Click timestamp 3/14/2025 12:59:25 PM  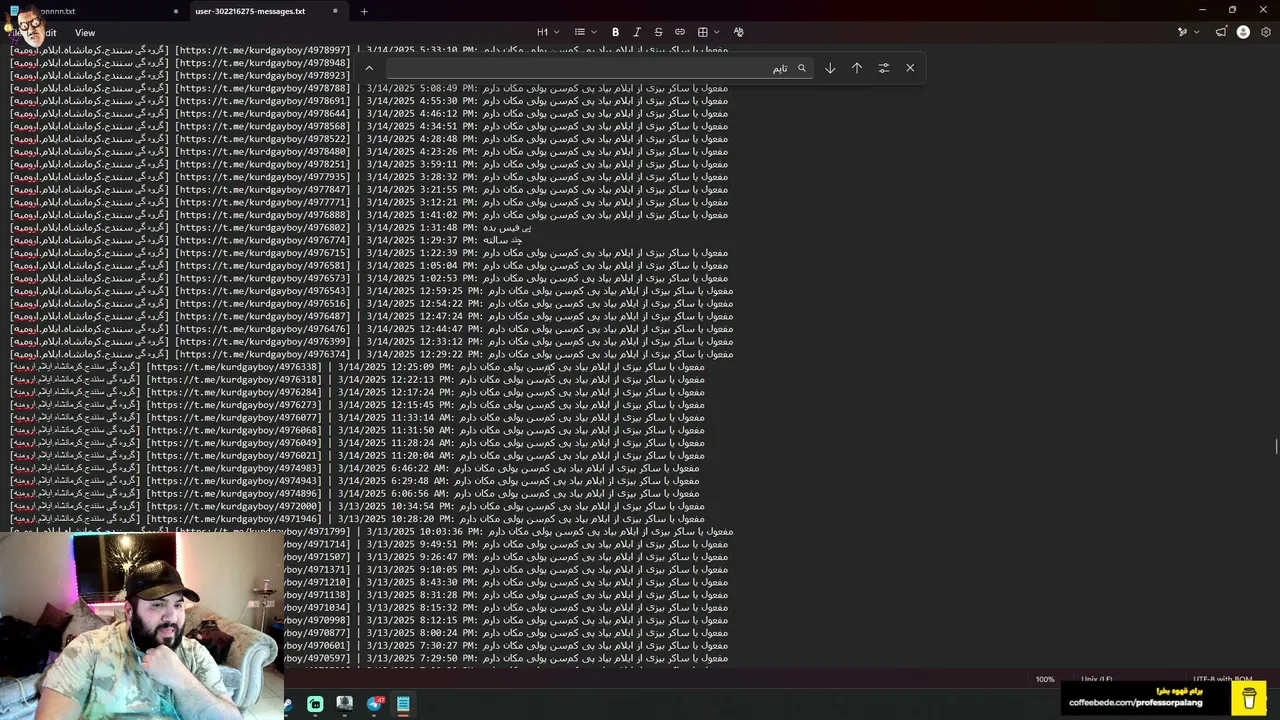click(x=423, y=291)
